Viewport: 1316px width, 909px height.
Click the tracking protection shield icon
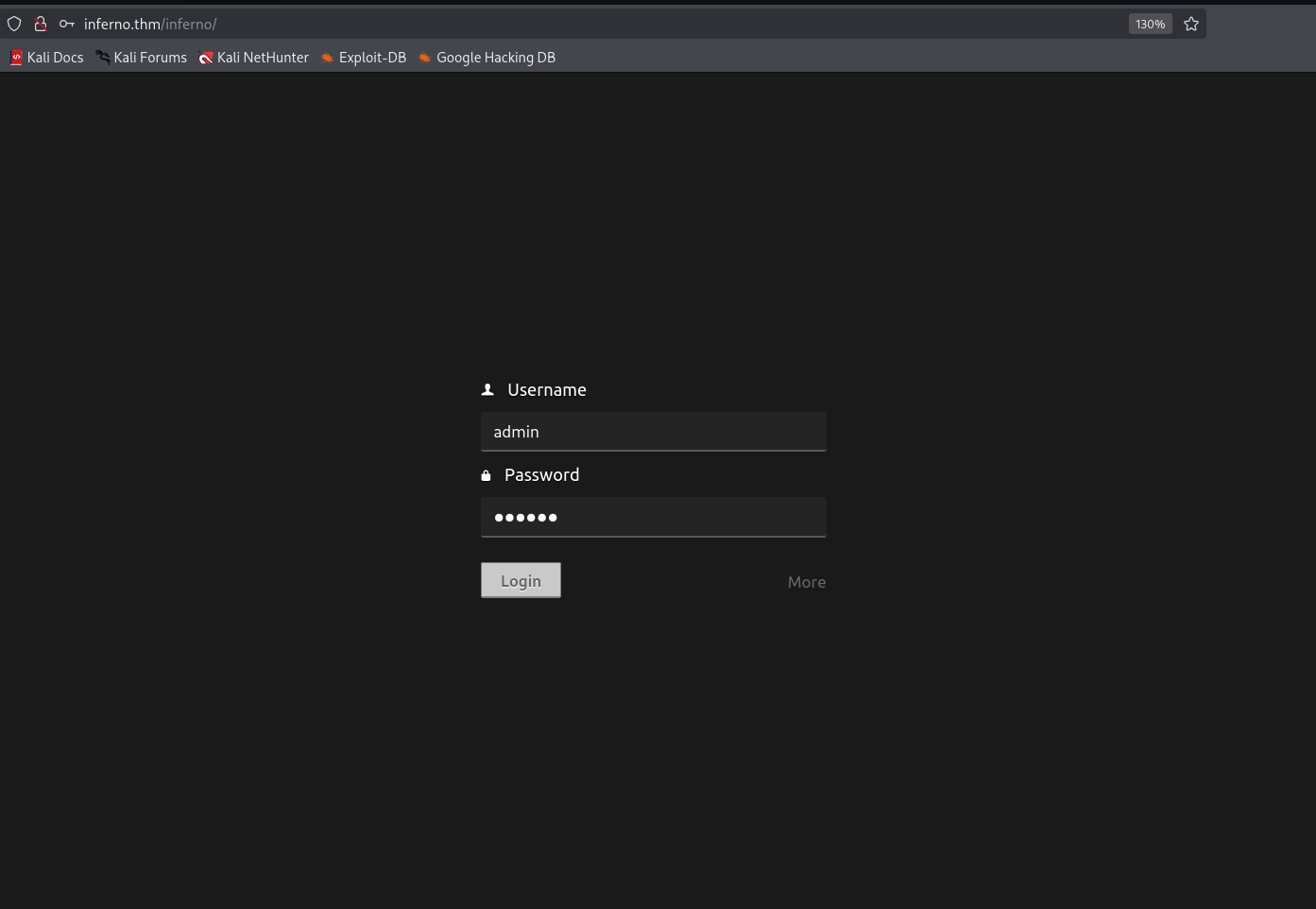pyautogui.click(x=14, y=24)
